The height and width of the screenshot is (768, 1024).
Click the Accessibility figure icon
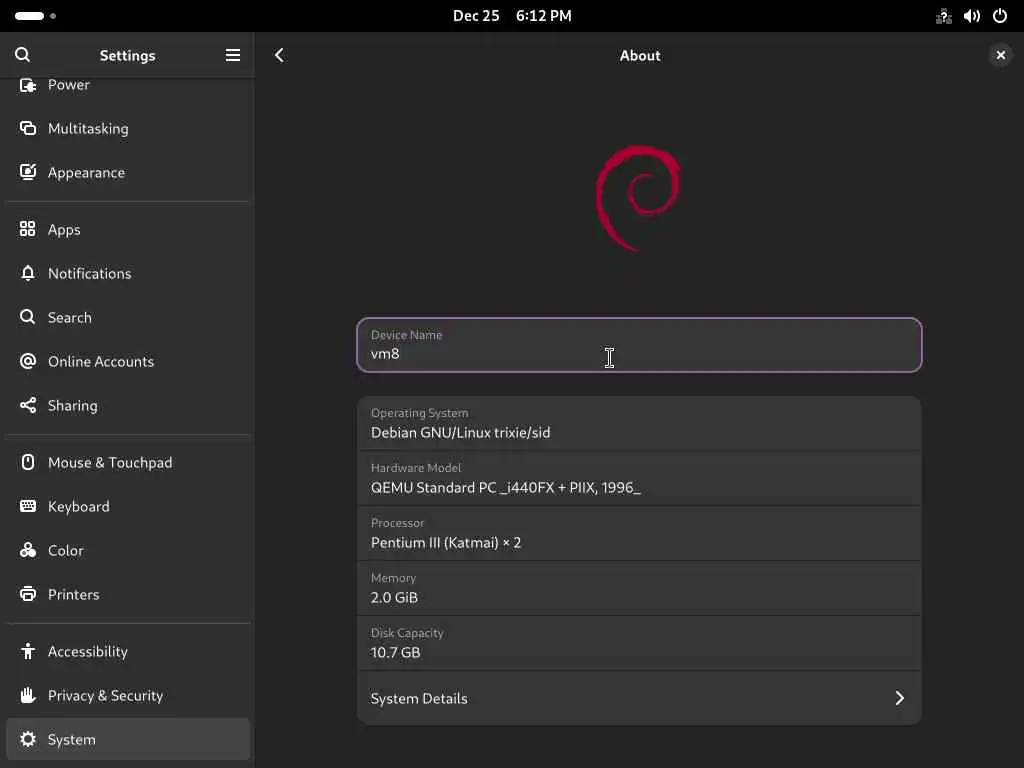click(27, 651)
